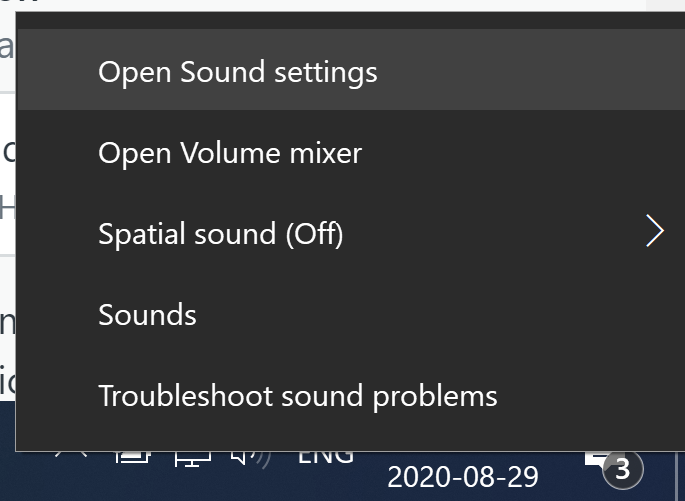This screenshot has height=501, width=685.
Task: Click the taskbar date 2020-08-29
Action: [x=462, y=474]
